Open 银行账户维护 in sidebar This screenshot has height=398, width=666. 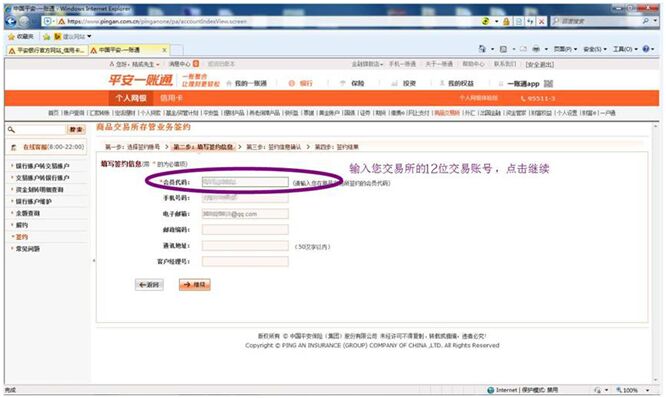pos(34,201)
